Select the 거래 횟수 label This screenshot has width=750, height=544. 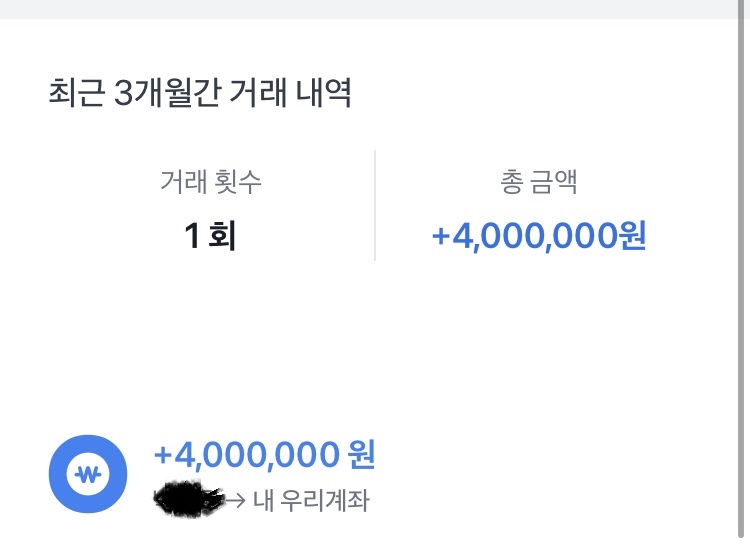[211, 182]
